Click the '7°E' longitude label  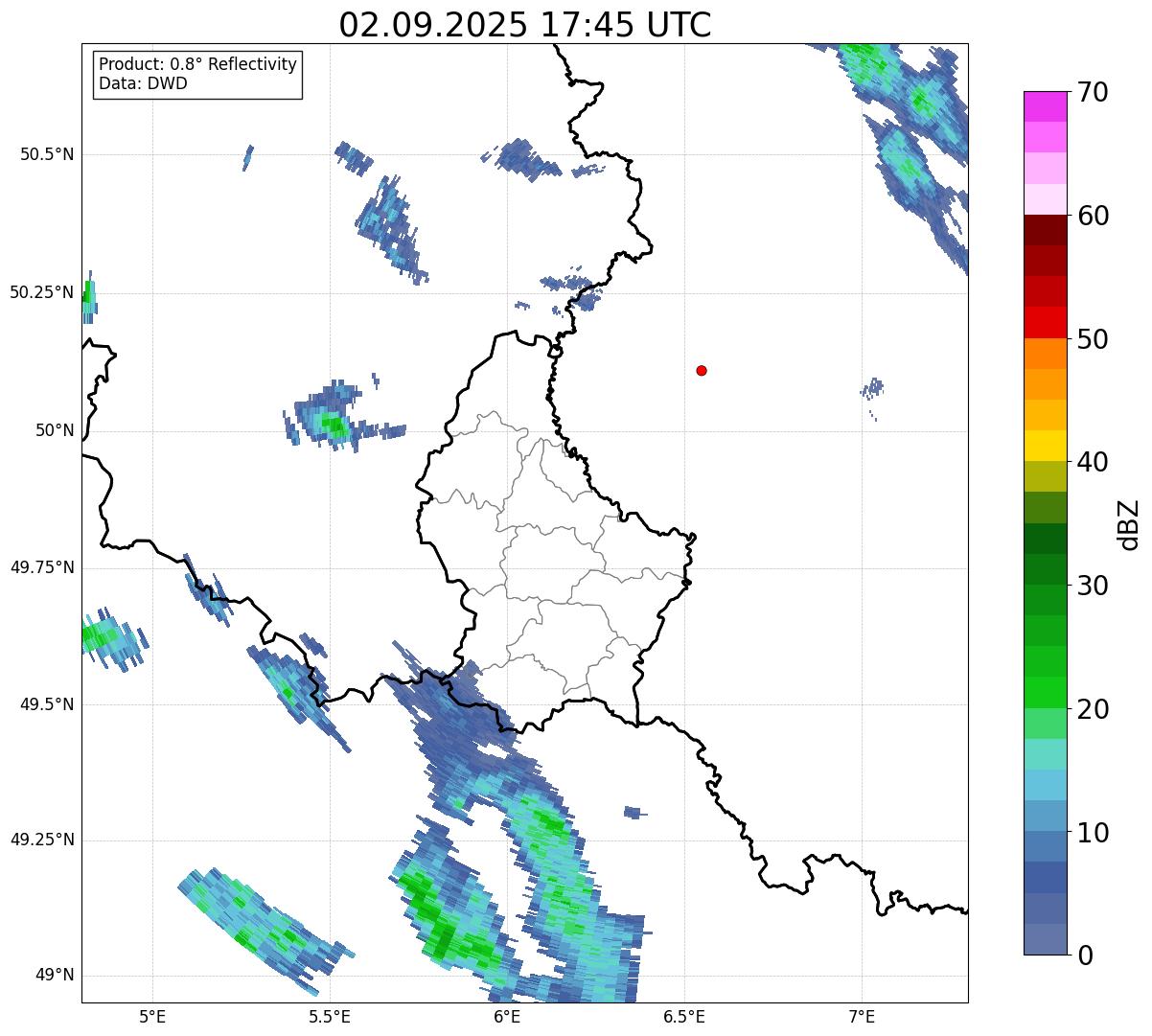[x=862, y=1016]
